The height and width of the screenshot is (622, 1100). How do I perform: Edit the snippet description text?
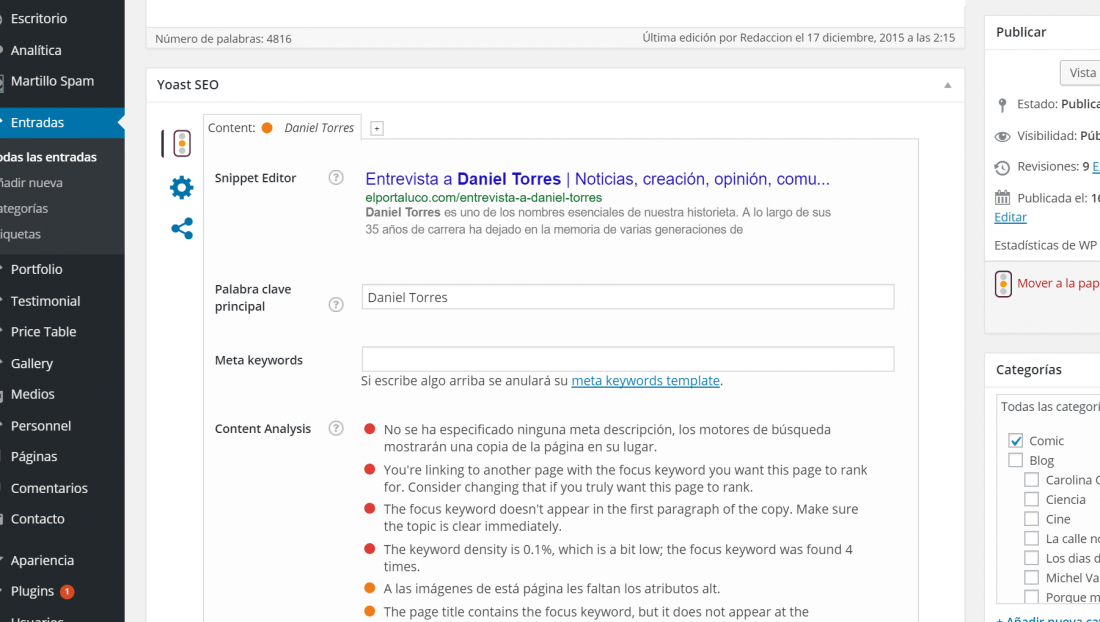[598, 220]
